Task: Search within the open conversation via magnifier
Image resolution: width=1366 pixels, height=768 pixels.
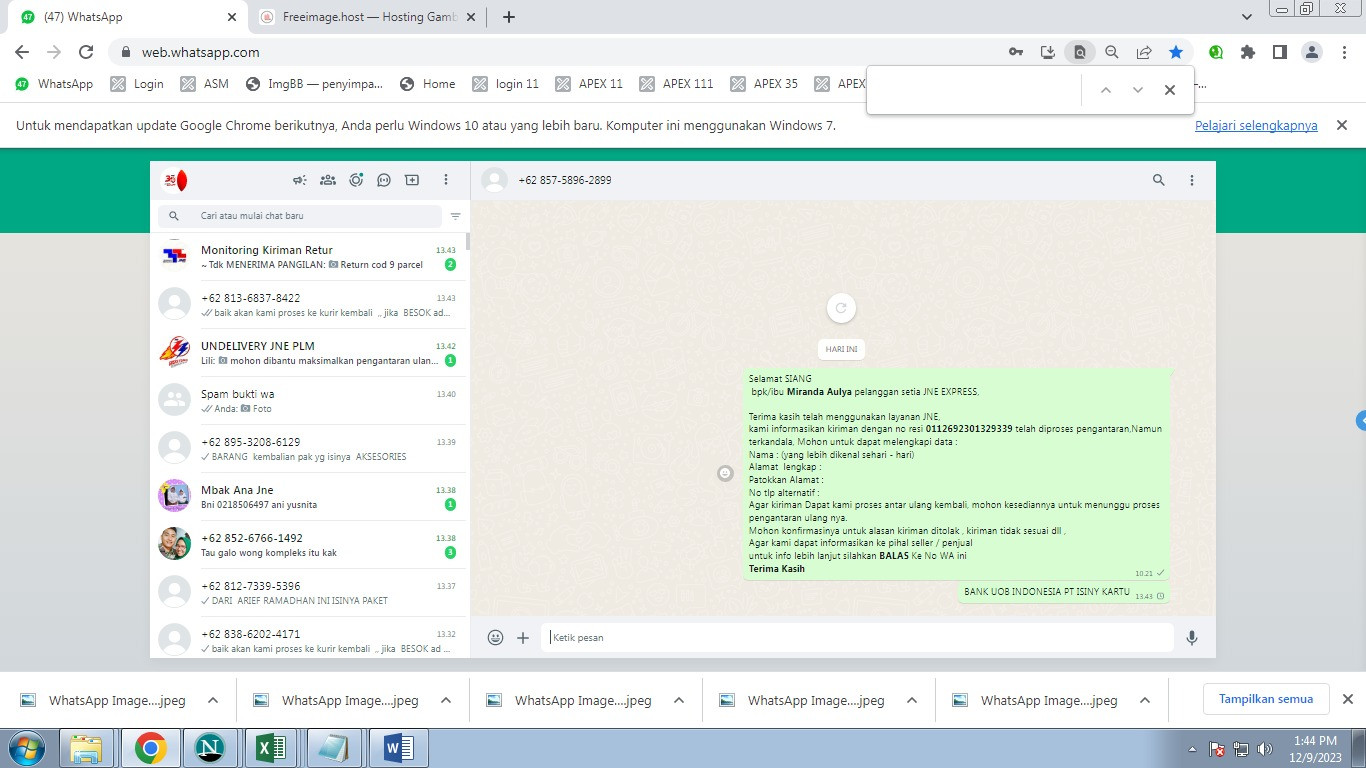Action: click(x=1159, y=180)
